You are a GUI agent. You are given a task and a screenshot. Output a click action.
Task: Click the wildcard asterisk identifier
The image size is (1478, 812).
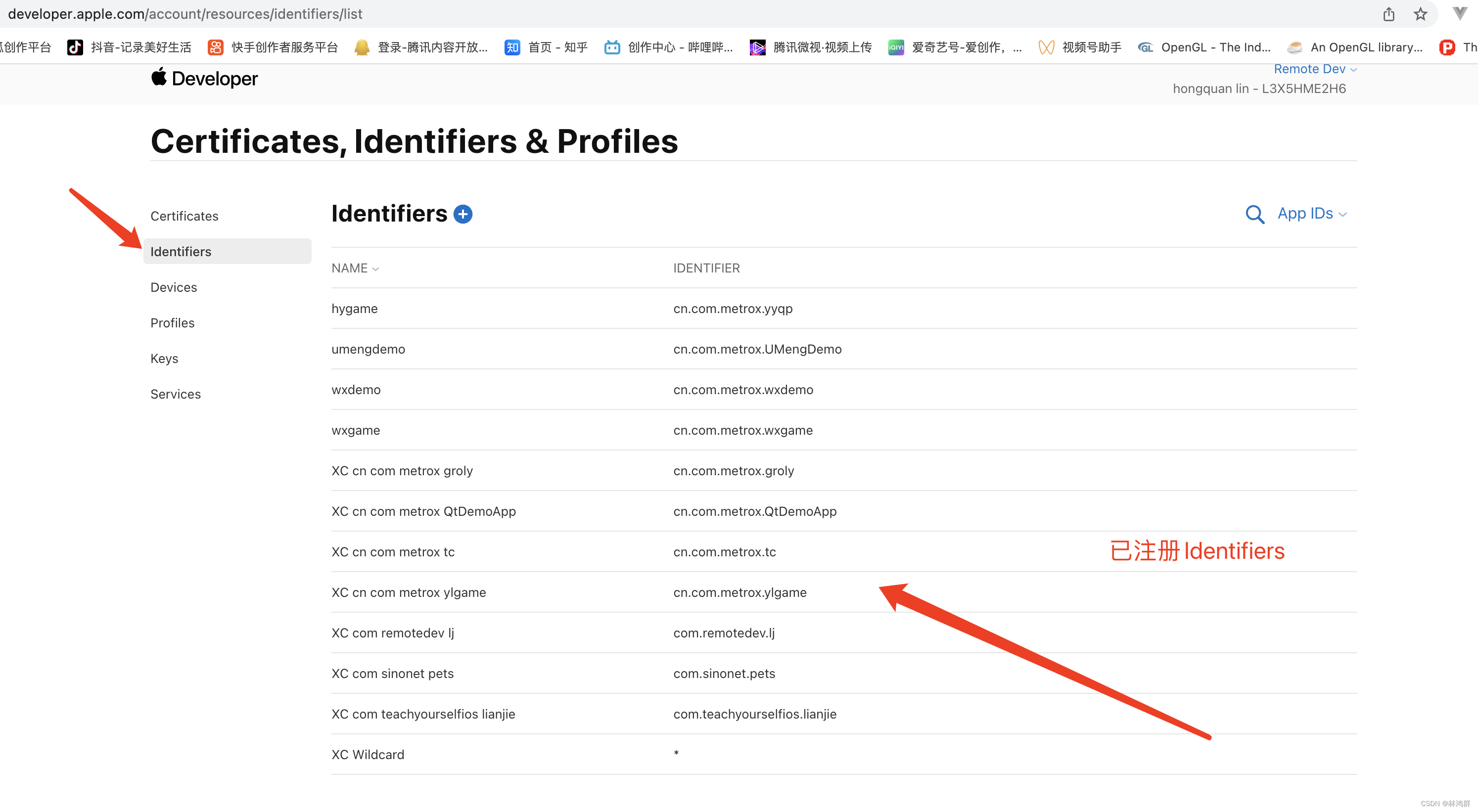[x=676, y=754]
